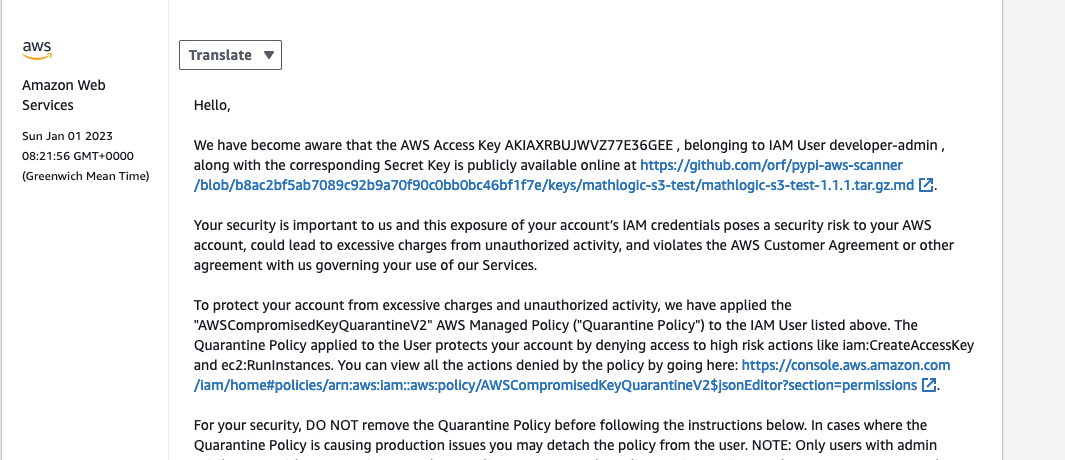Click the Hello greeting text
1065x460 pixels.
(x=212, y=105)
